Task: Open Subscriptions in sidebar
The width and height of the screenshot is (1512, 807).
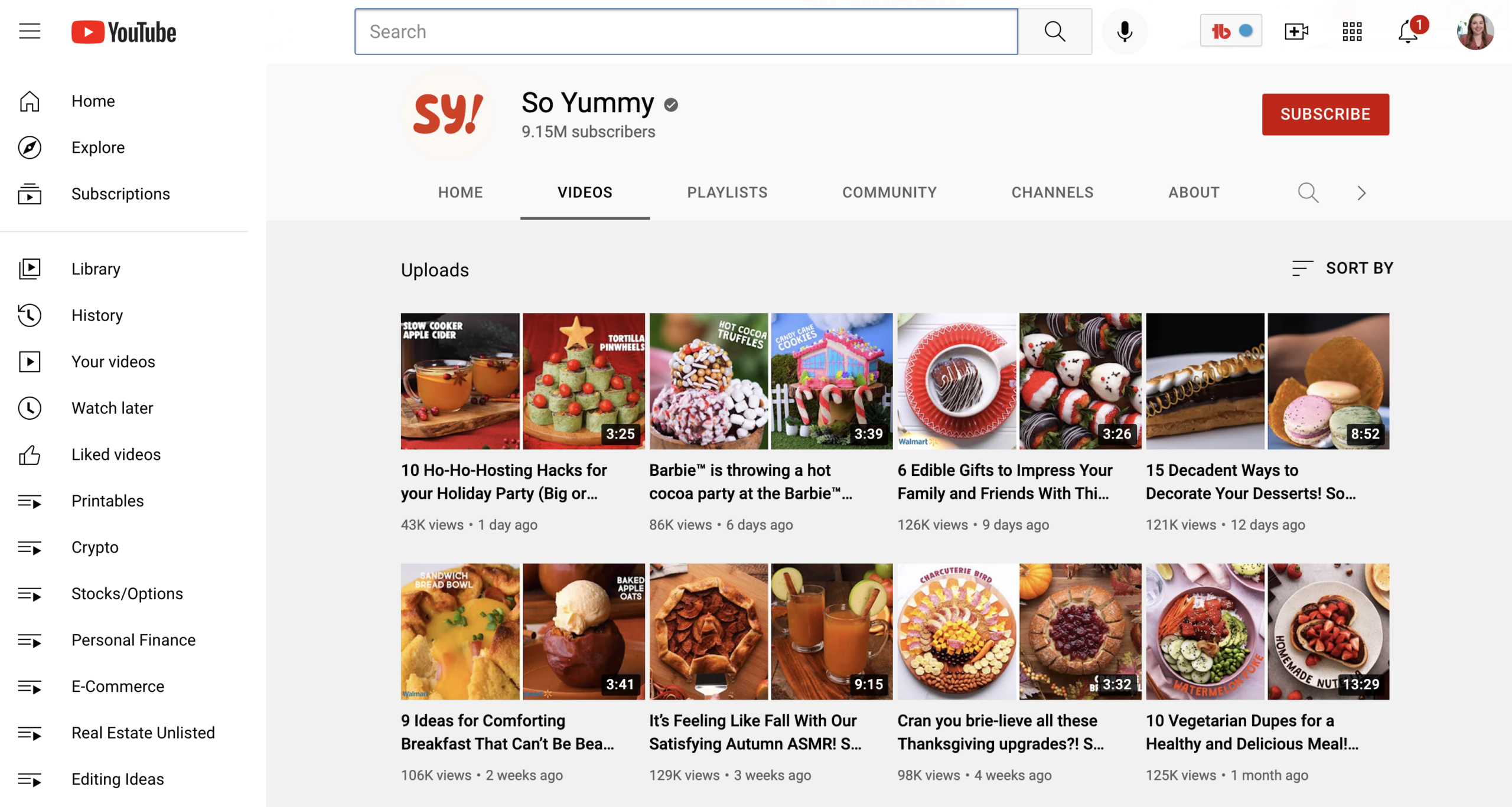Action: click(x=124, y=194)
